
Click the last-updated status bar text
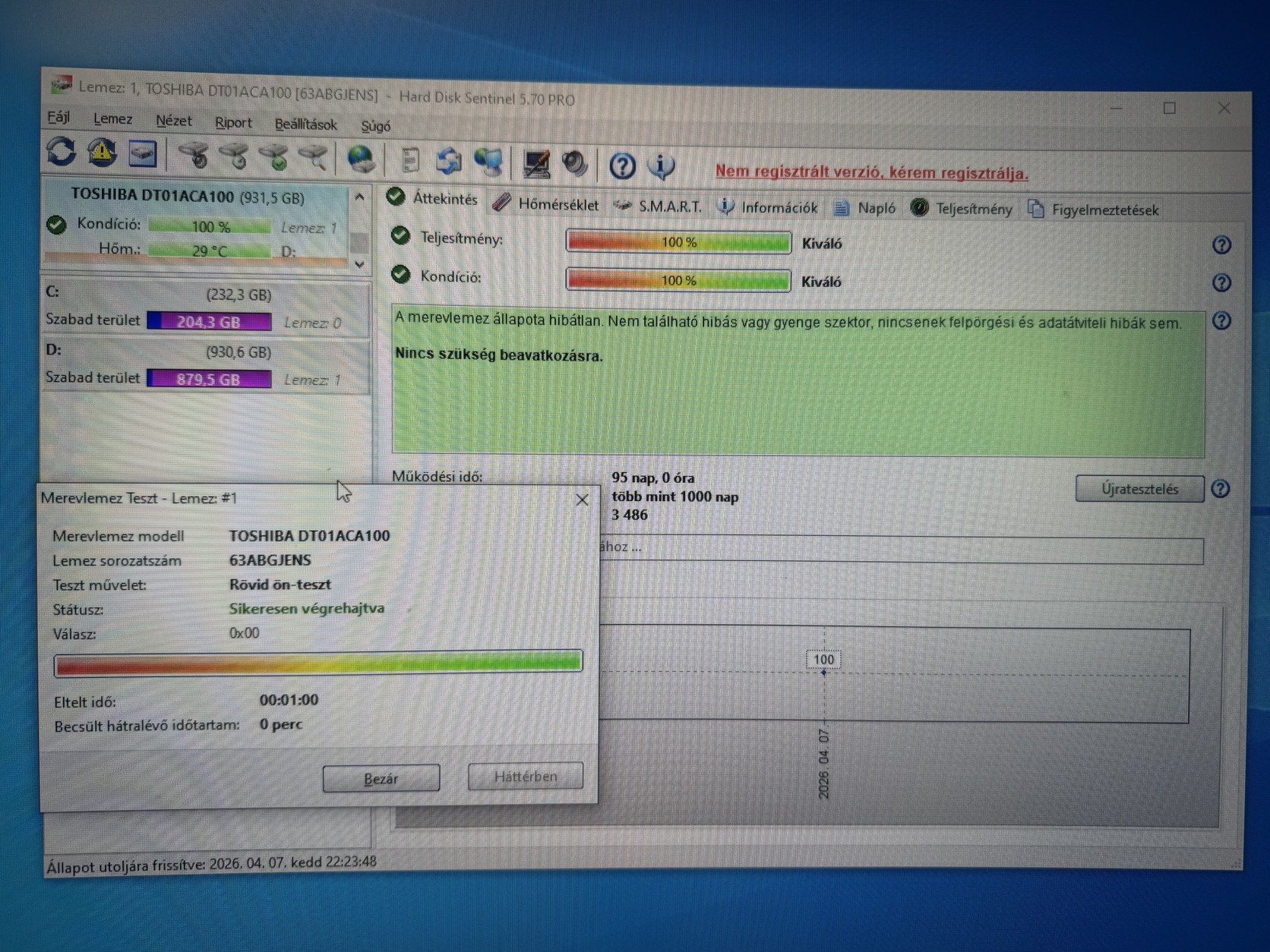[x=211, y=864]
